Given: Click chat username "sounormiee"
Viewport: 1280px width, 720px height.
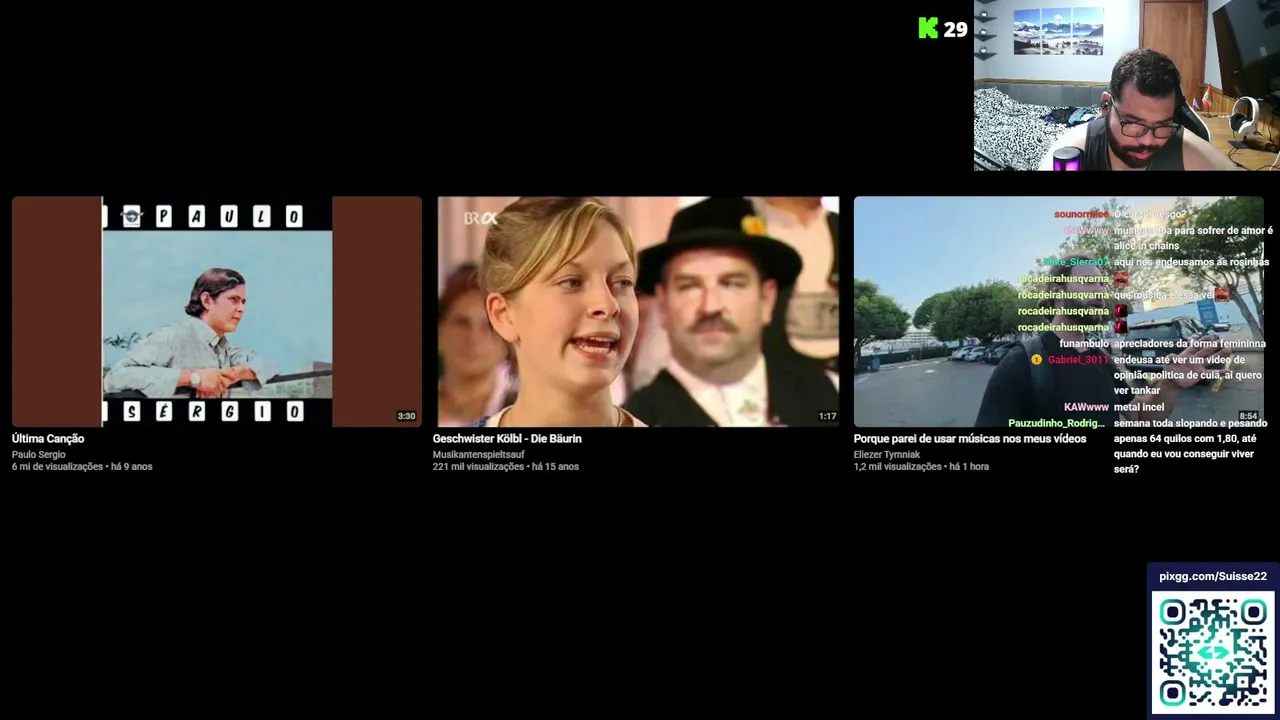Looking at the screenshot, I should point(1081,215).
